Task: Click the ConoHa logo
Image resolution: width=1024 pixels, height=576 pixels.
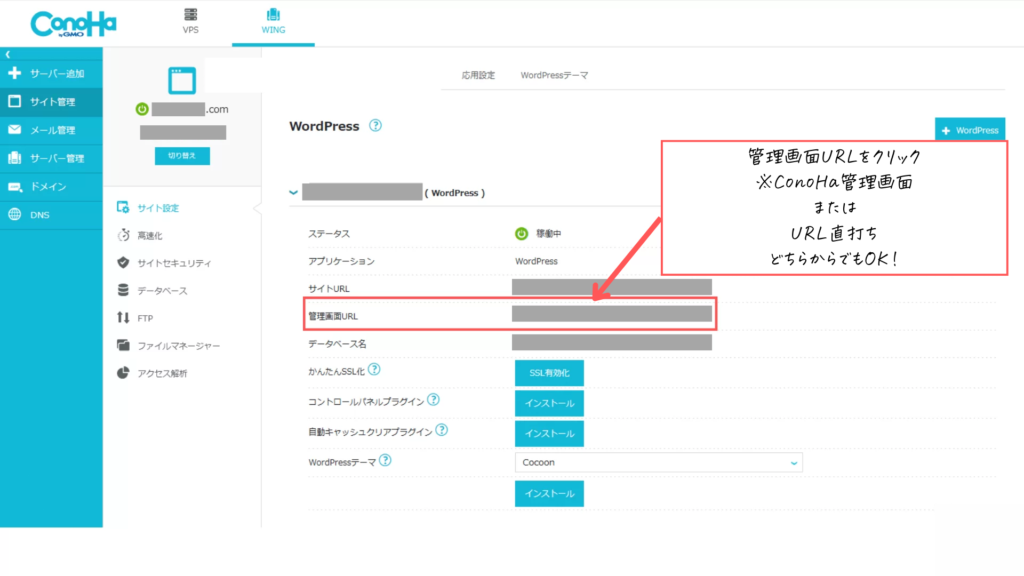Action: click(73, 24)
